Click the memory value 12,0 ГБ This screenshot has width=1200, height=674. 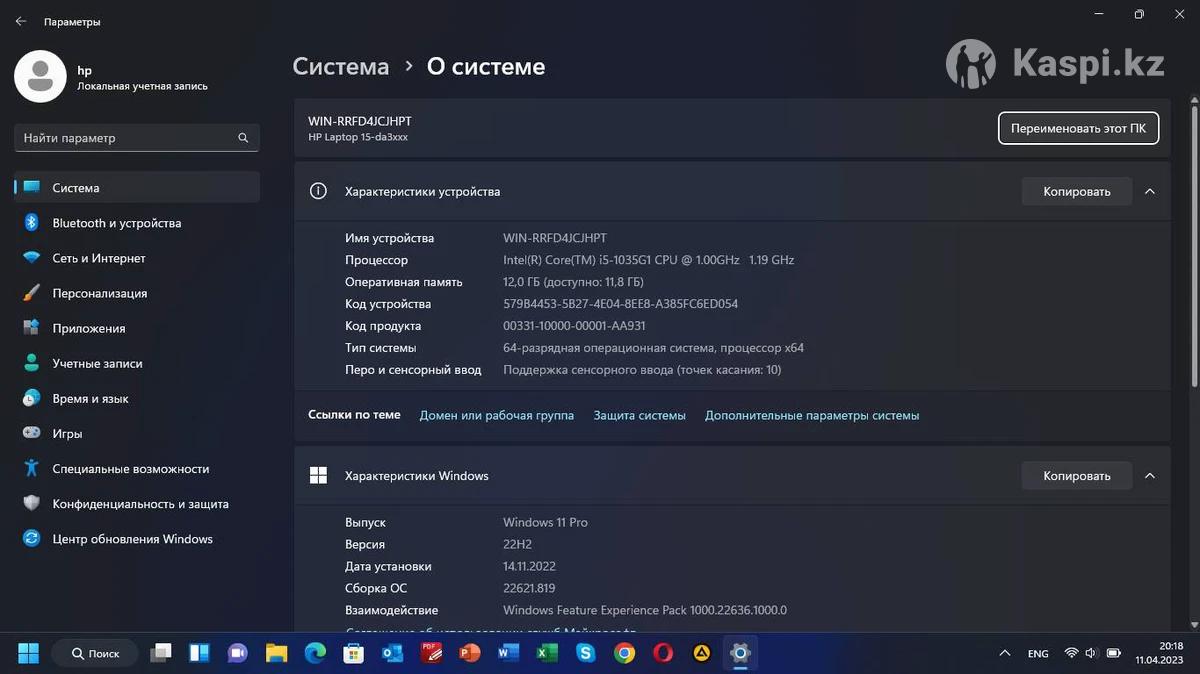point(573,282)
